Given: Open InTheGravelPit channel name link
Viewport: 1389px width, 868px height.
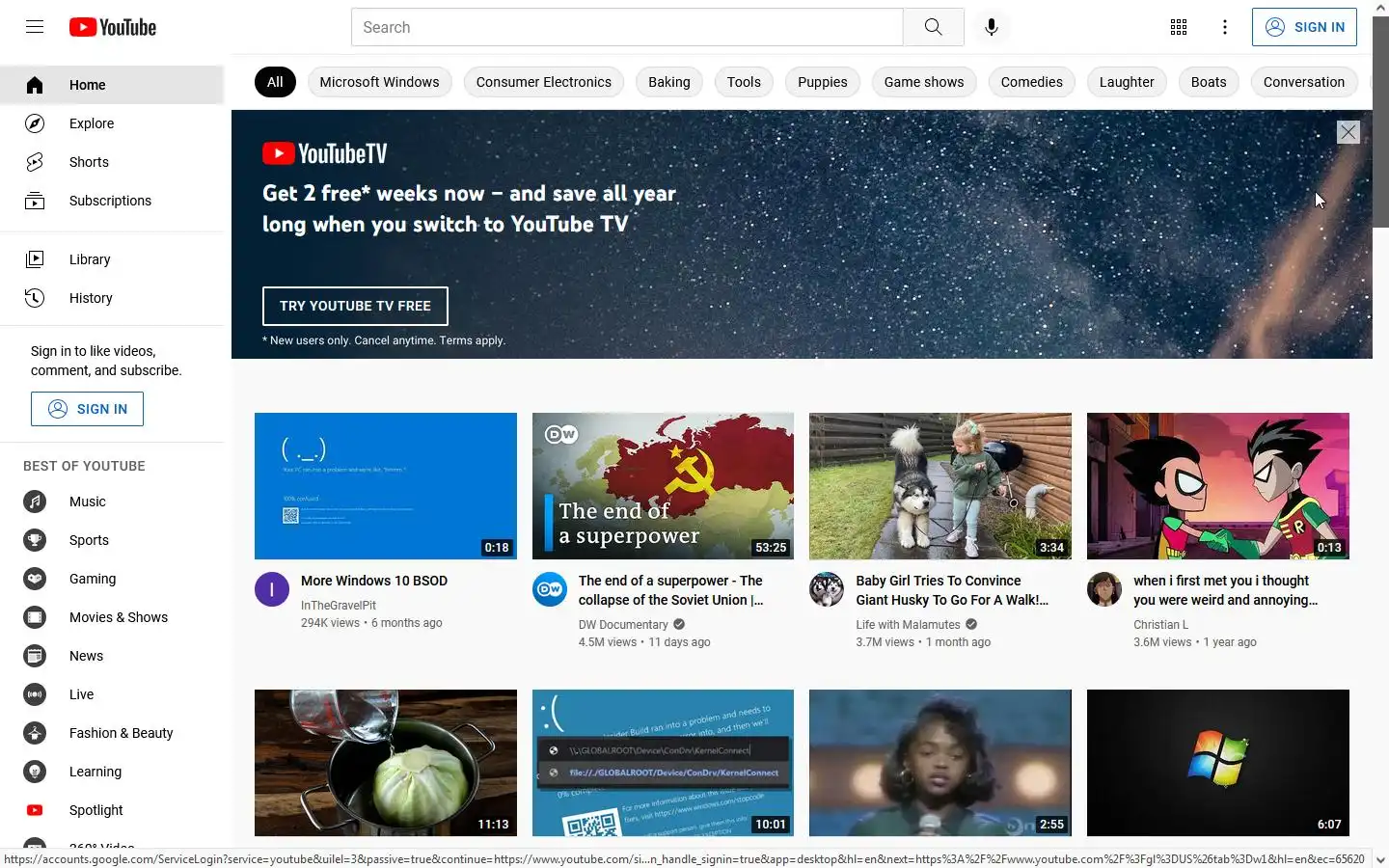Looking at the screenshot, I should coord(339,606).
